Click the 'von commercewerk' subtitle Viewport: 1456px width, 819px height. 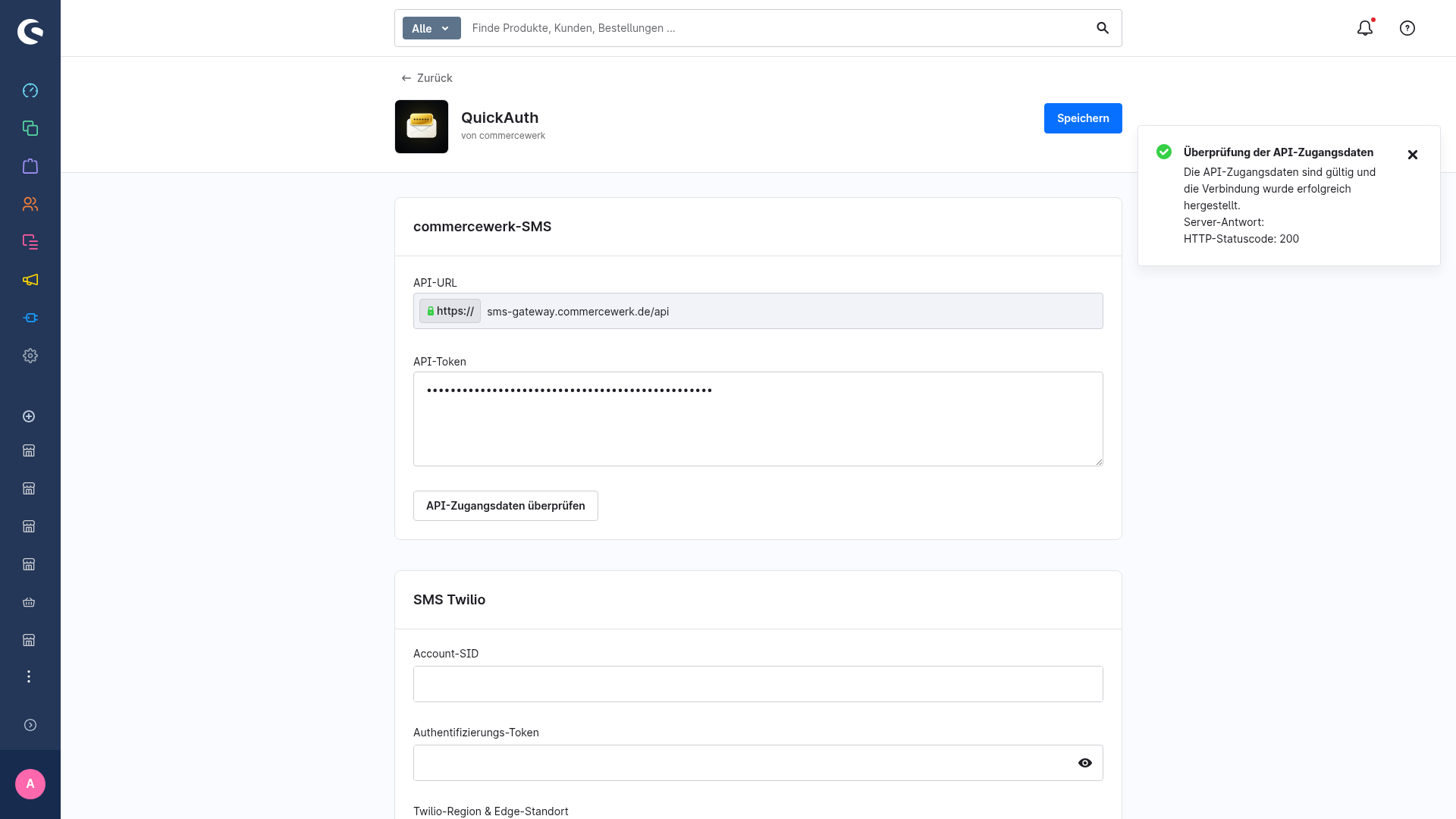tap(503, 136)
